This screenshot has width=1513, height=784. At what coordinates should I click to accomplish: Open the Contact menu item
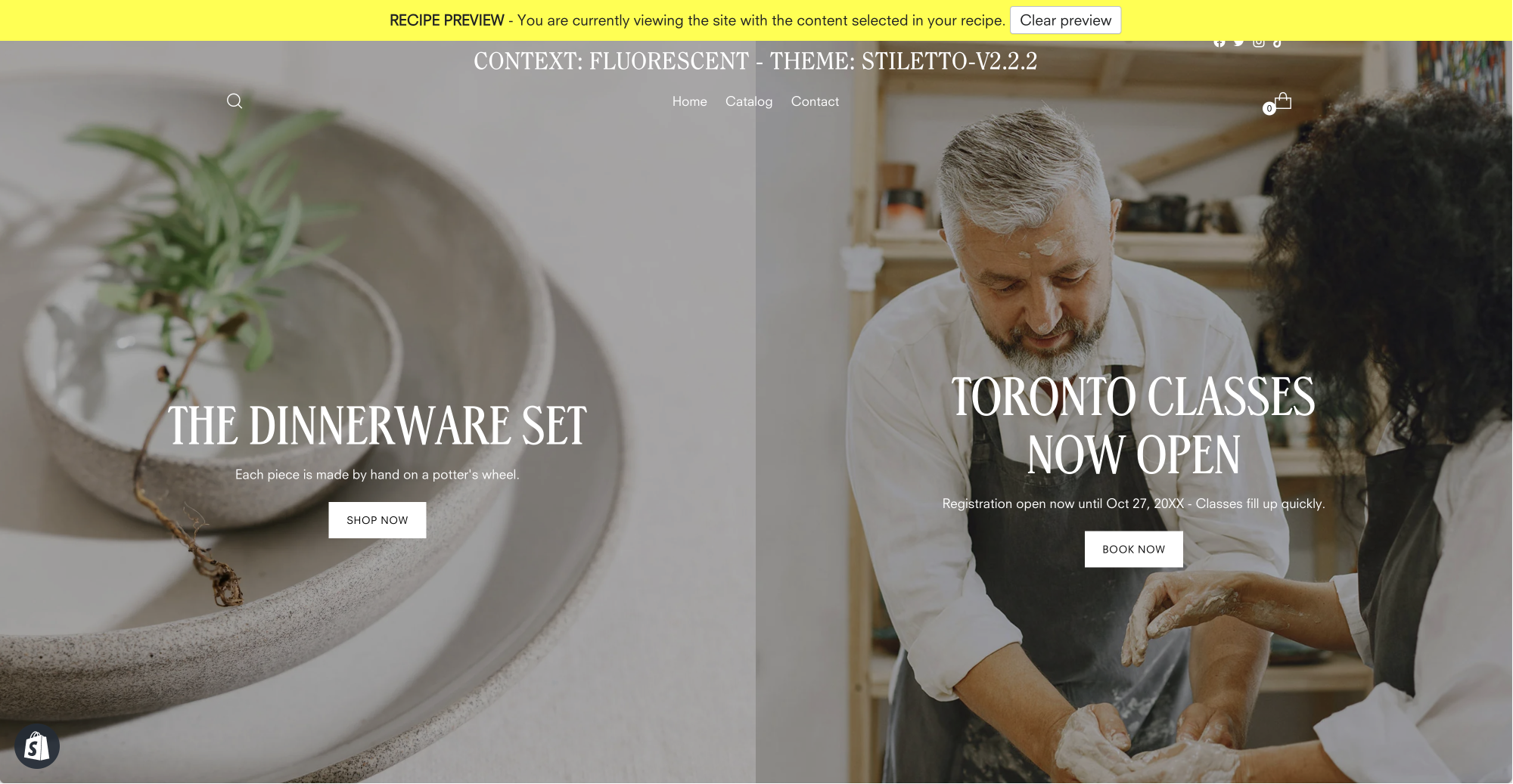click(815, 101)
